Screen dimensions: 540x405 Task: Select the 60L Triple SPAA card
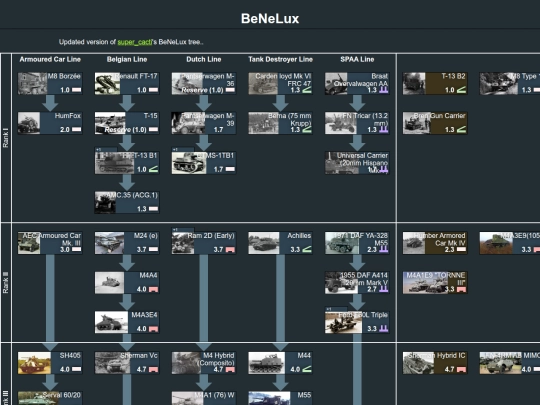[357, 322]
